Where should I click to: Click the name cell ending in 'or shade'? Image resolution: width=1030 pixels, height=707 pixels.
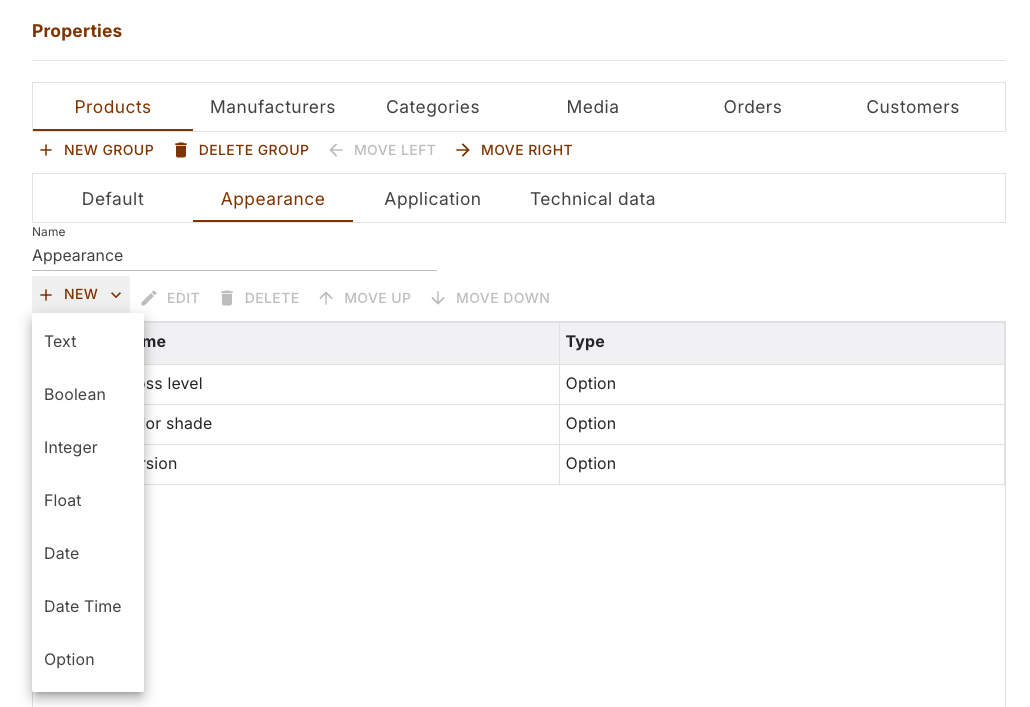(351, 424)
